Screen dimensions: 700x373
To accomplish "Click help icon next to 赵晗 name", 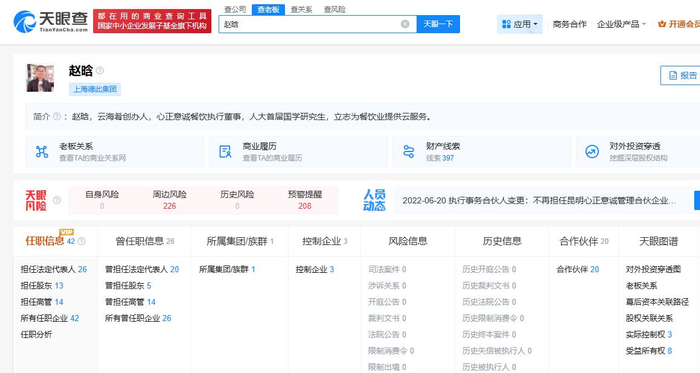I will (x=100, y=70).
